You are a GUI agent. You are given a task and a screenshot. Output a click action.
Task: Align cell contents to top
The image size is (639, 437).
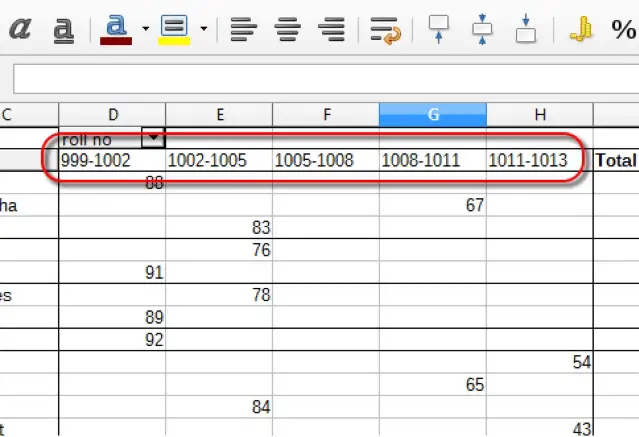tap(439, 29)
